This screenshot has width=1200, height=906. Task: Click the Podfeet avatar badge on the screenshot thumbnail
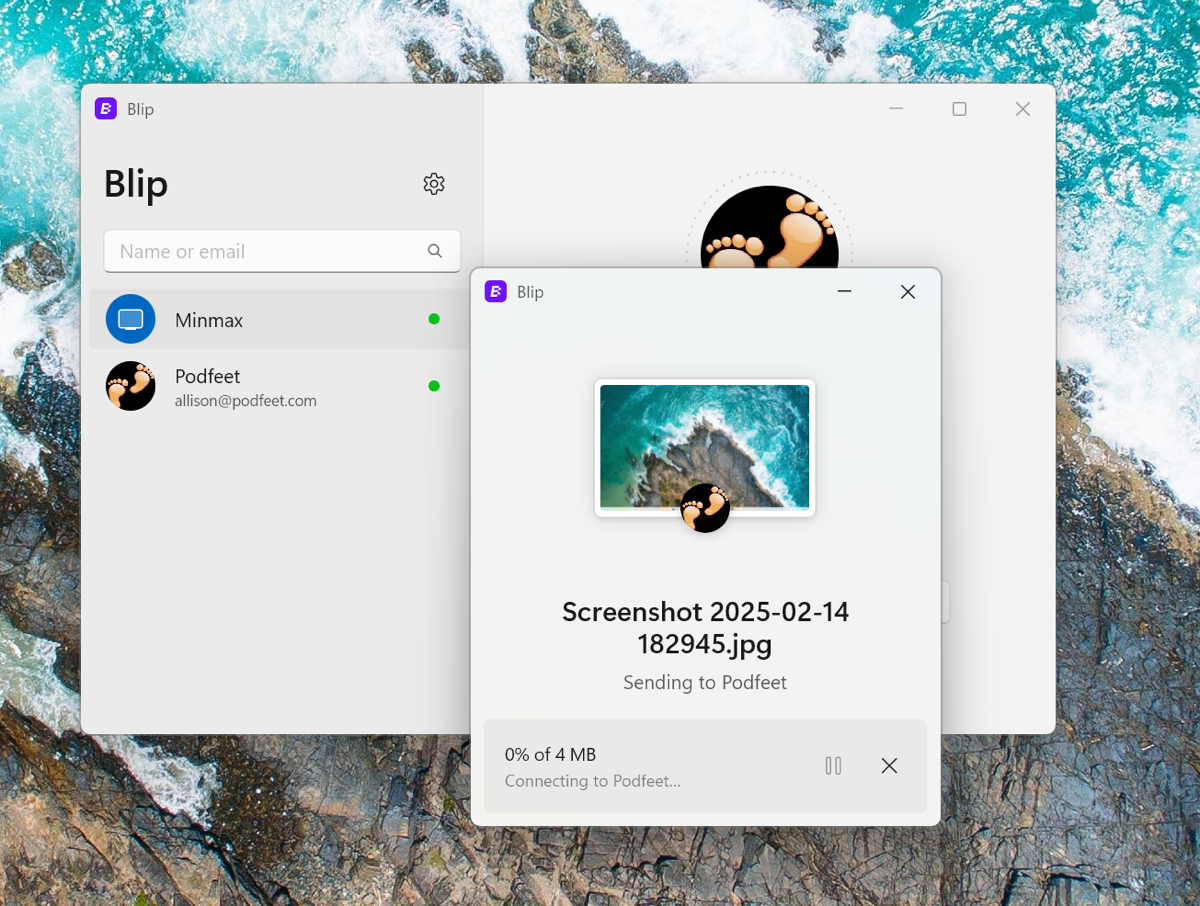click(705, 508)
